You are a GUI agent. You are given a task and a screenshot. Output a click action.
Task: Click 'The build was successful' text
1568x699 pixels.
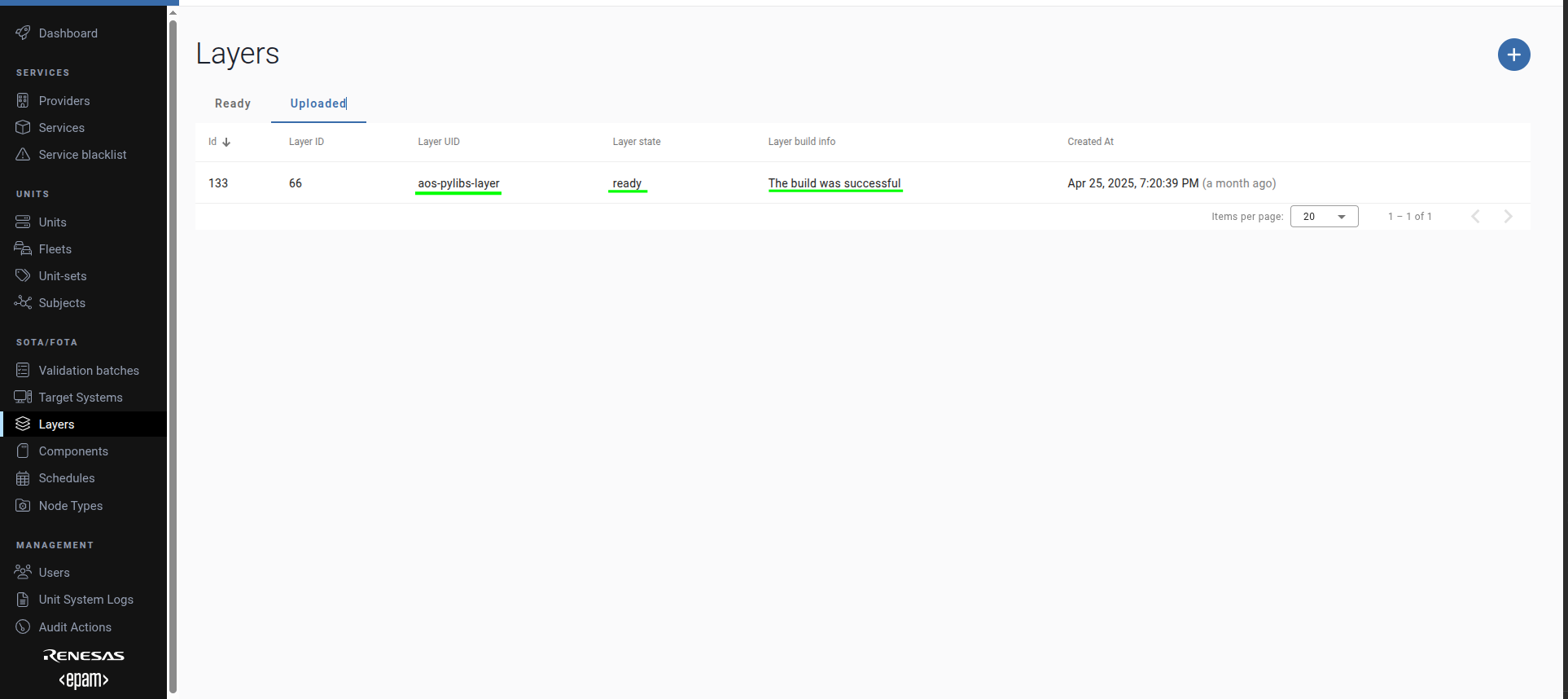[834, 183]
